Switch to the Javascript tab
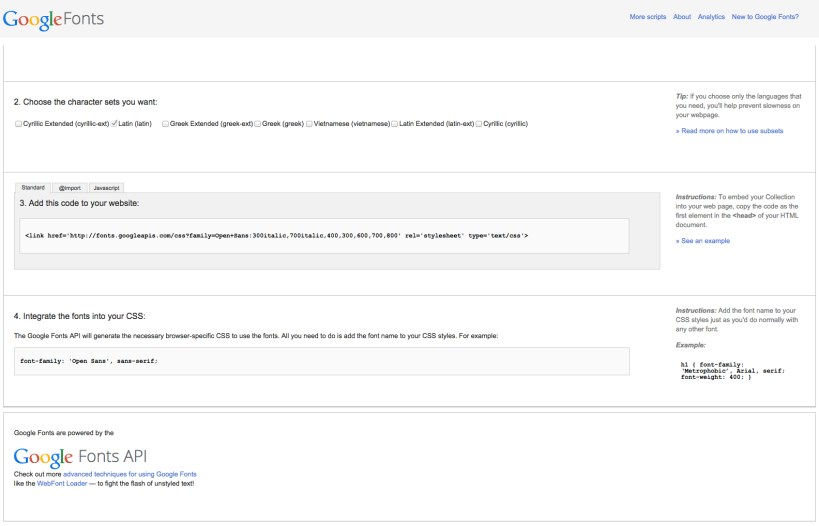 (107, 188)
